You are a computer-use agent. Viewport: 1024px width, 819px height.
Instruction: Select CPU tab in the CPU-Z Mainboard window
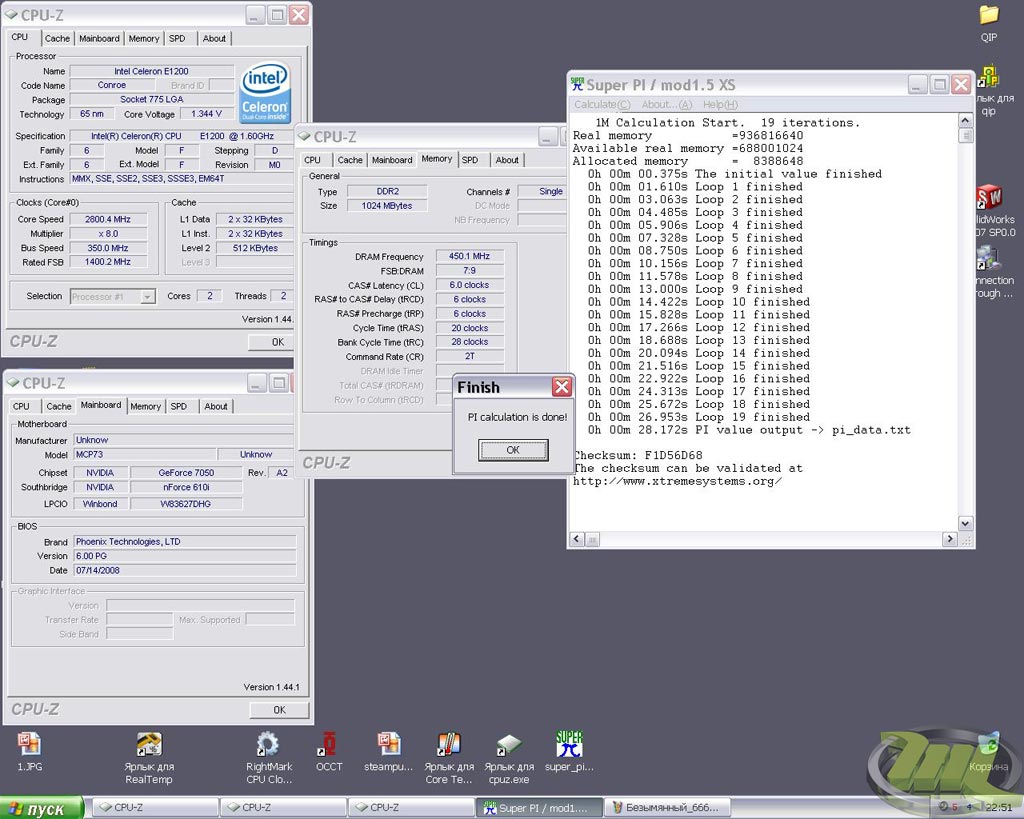pyautogui.click(x=21, y=406)
